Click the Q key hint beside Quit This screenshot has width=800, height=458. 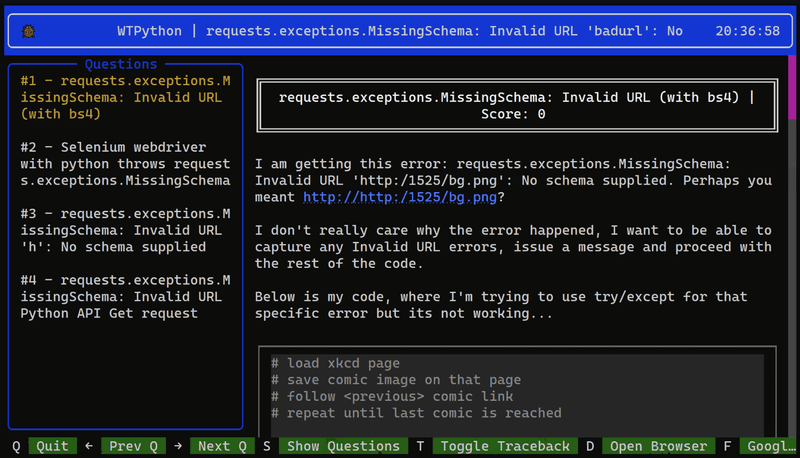coord(16,446)
